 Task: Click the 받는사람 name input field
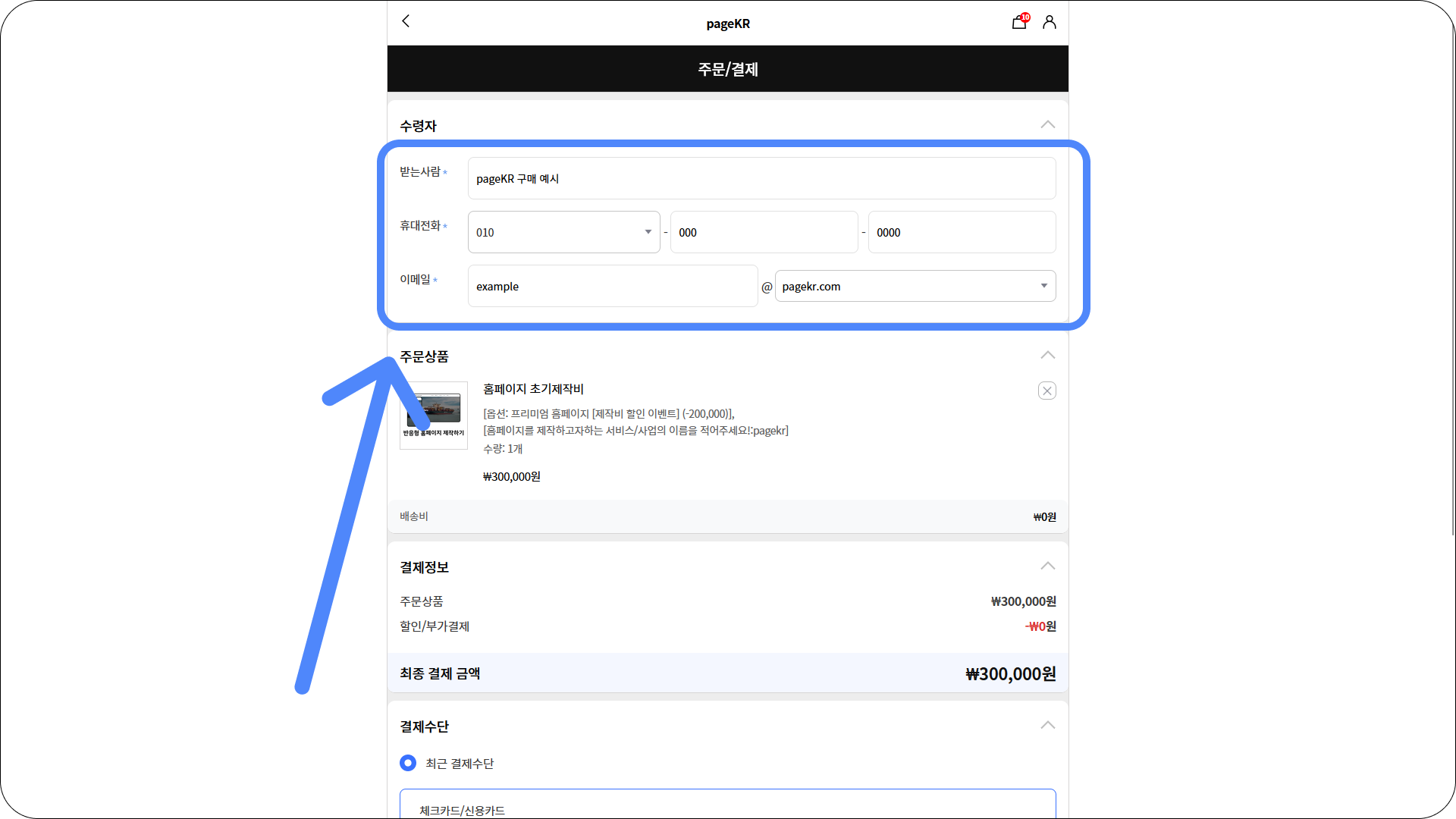click(761, 178)
